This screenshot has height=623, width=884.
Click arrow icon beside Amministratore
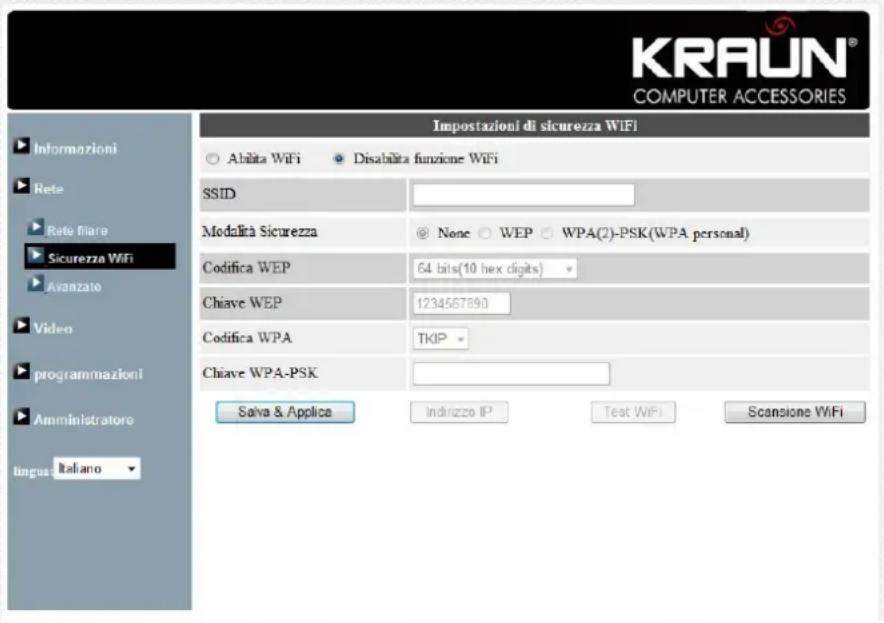(21, 417)
